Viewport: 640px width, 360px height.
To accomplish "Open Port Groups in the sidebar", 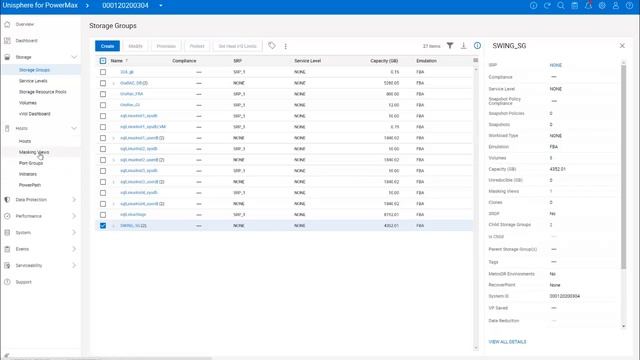I will pyautogui.click(x=31, y=163).
